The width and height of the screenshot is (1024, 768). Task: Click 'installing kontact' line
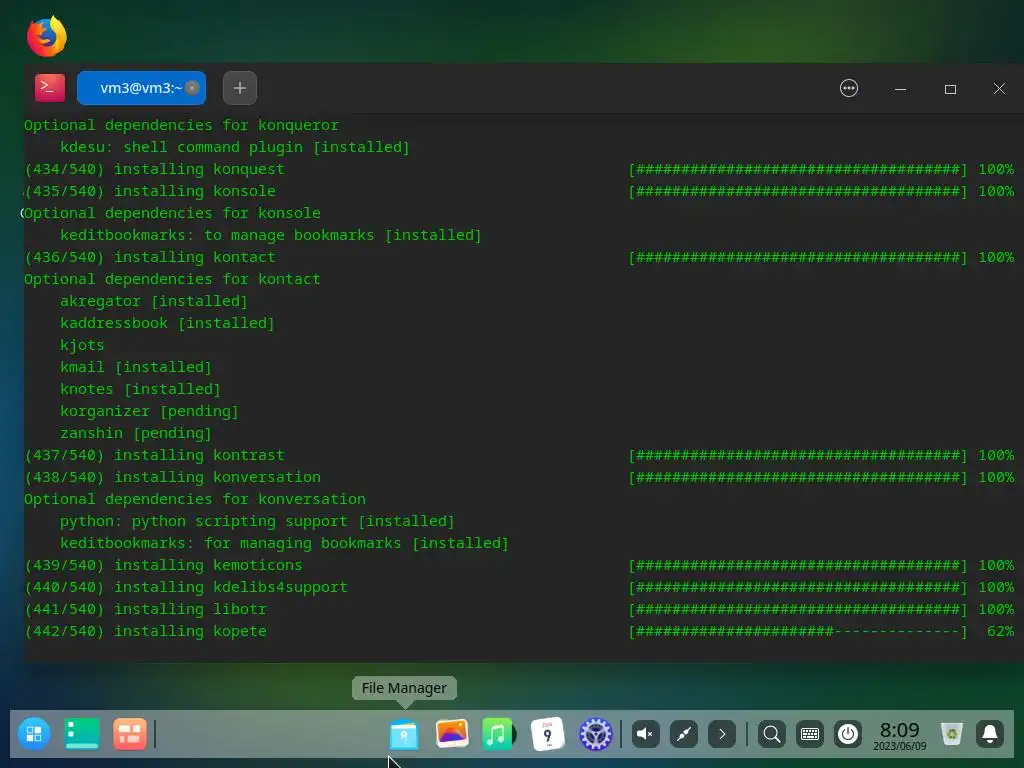click(x=150, y=257)
